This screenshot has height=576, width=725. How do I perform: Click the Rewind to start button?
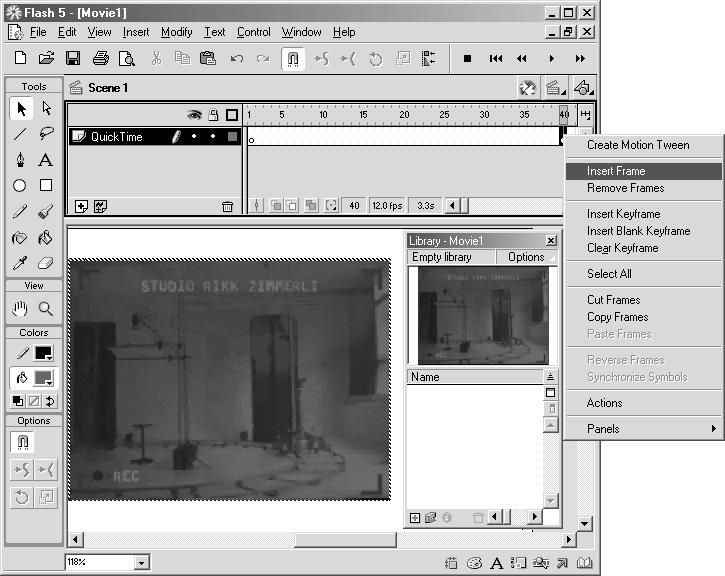(x=496, y=59)
